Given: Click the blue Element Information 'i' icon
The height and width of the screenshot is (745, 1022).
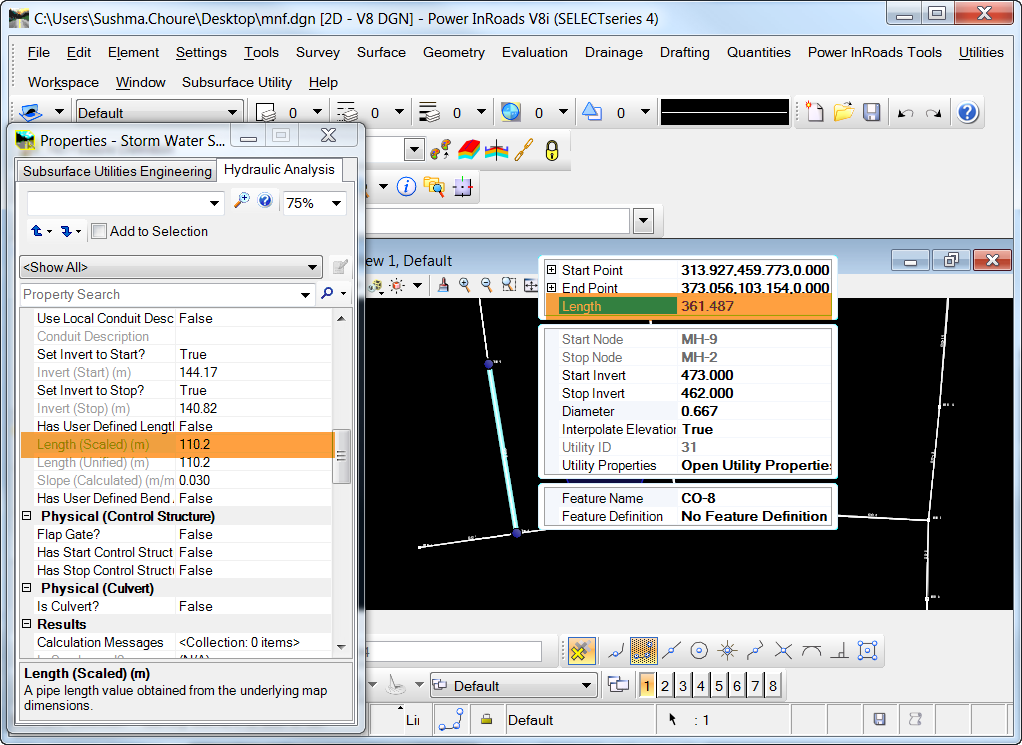Looking at the screenshot, I should point(406,187).
